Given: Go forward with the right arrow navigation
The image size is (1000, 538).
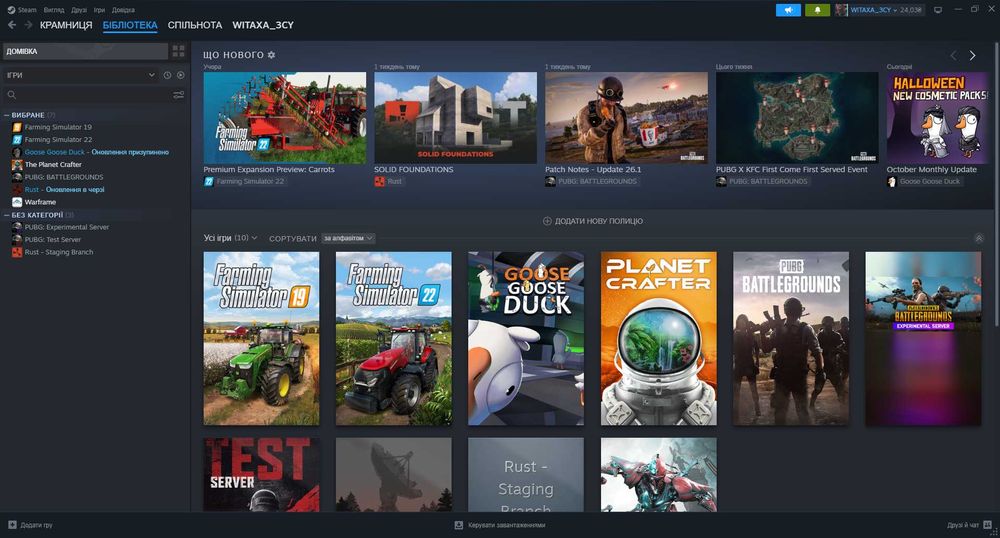Looking at the screenshot, I should click(28, 25).
